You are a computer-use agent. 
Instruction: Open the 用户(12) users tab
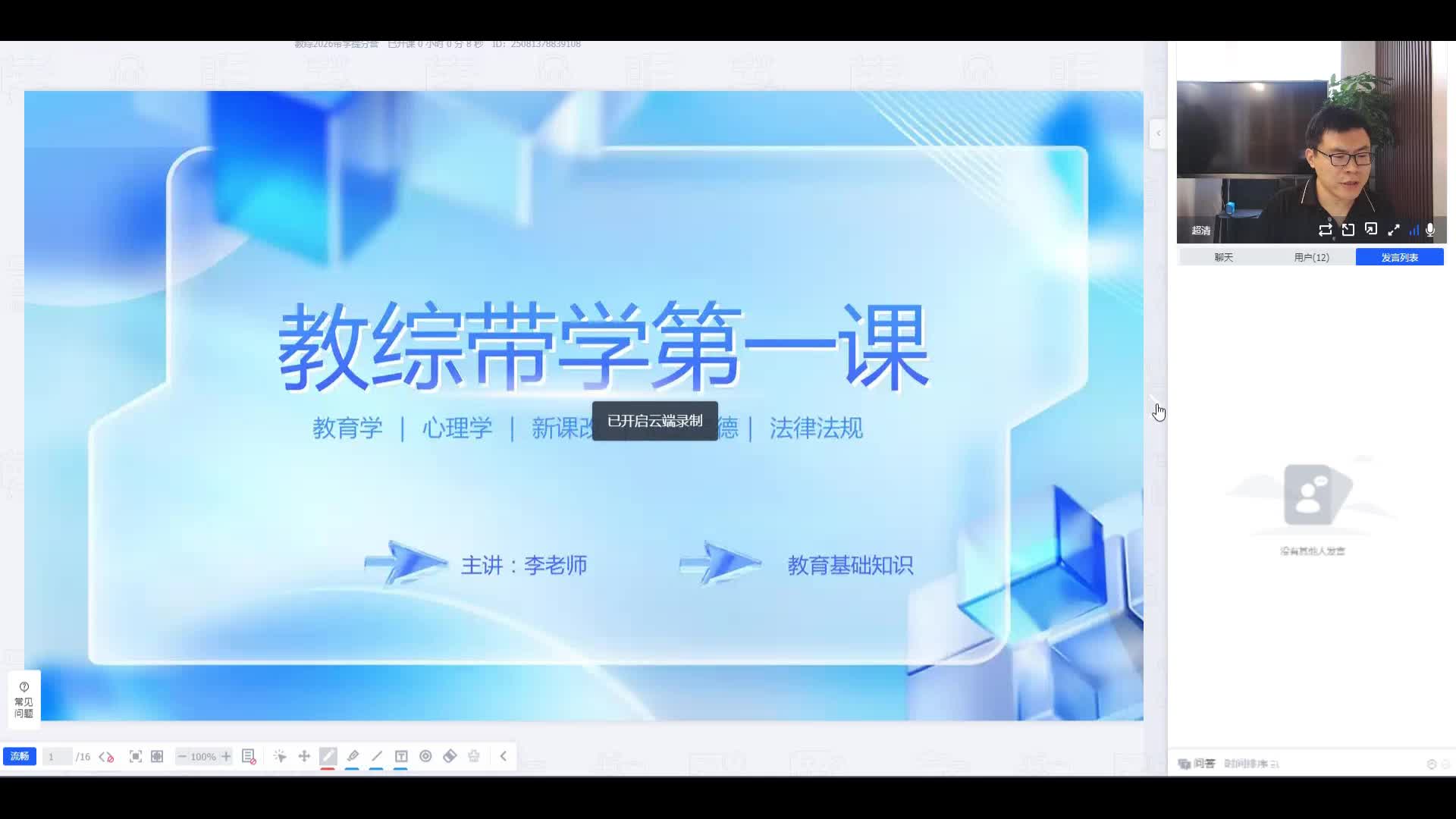1311,257
